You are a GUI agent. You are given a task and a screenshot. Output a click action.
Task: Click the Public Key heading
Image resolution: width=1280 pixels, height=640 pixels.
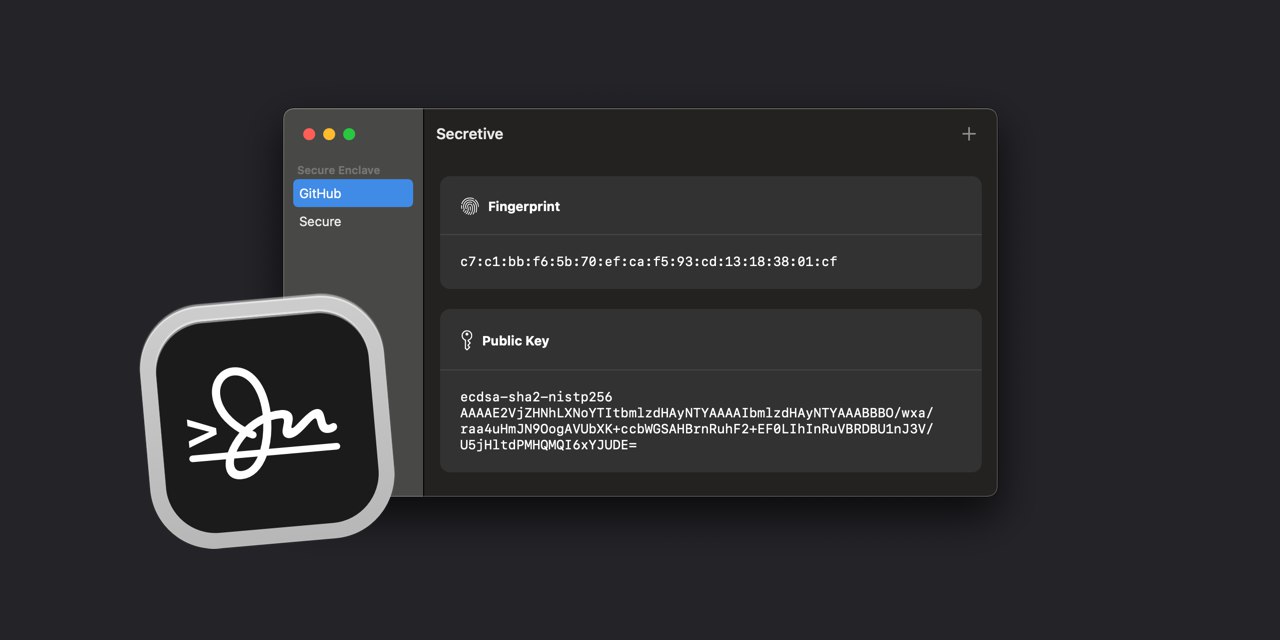click(x=515, y=341)
